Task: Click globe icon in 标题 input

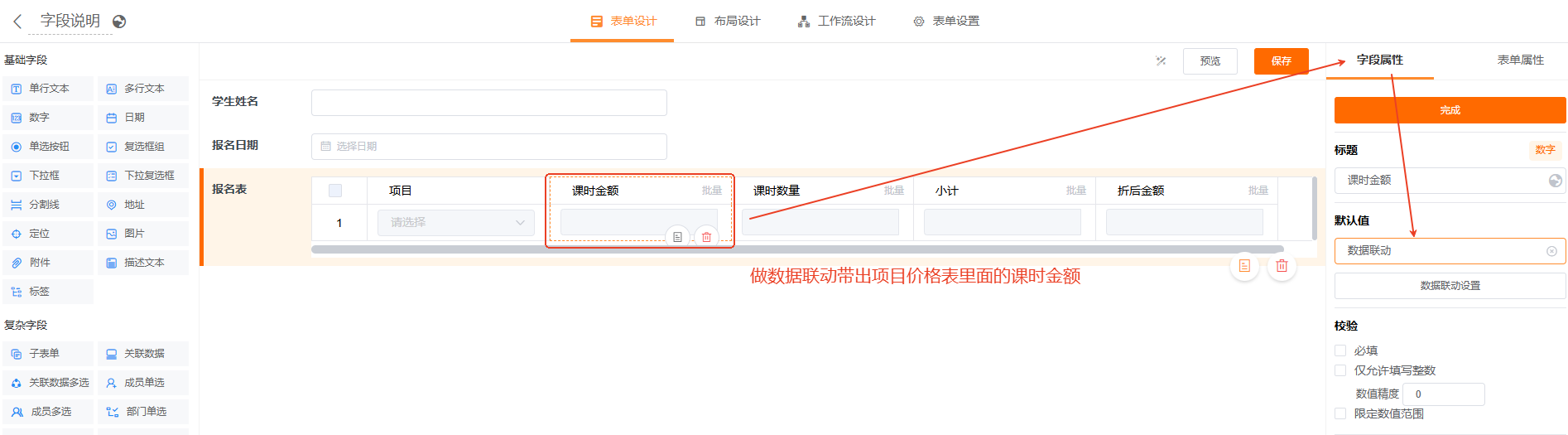Action: (x=1556, y=181)
